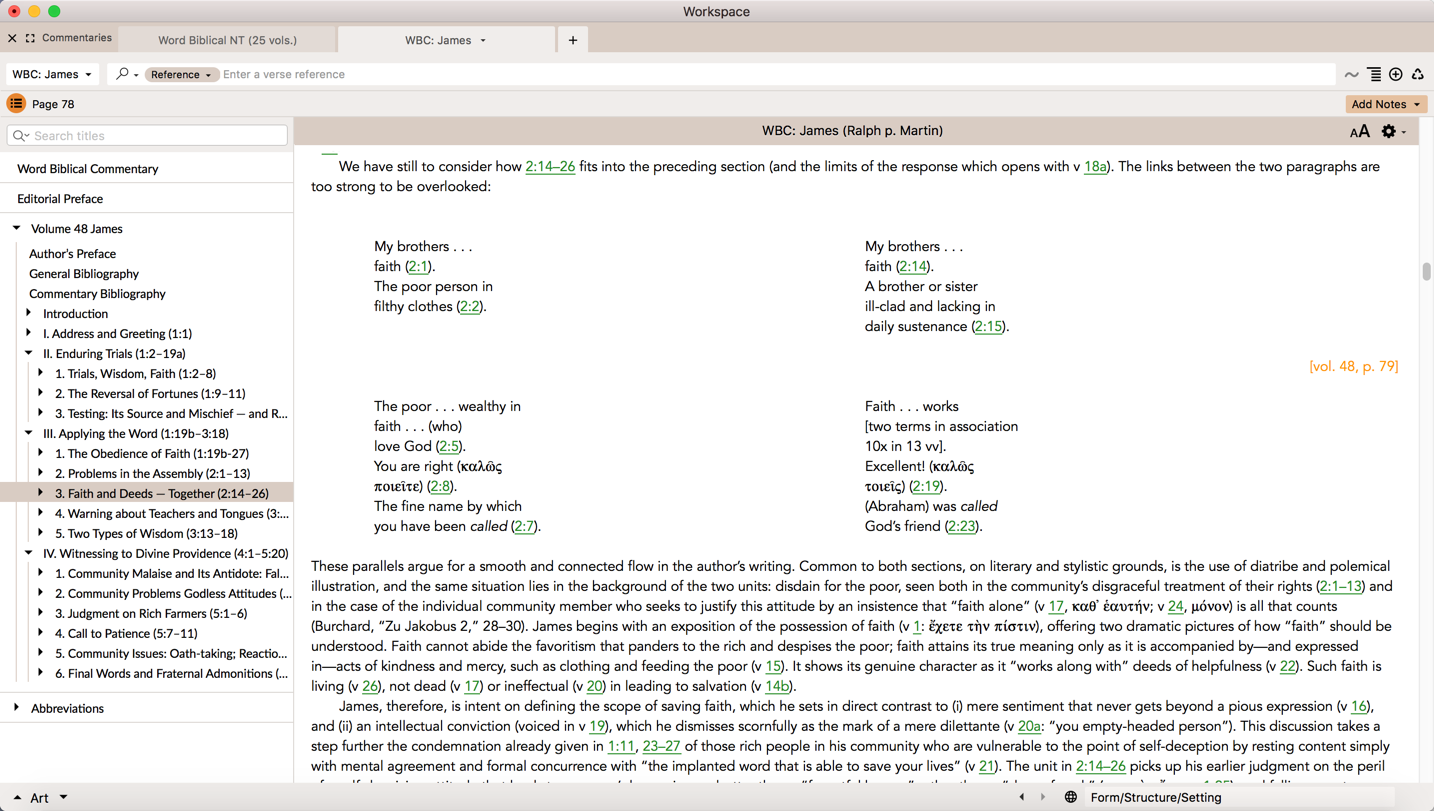Switch to Word Biblical NT (25 vols.) tab
Screen dimensions: 1434x811
pos(227,40)
